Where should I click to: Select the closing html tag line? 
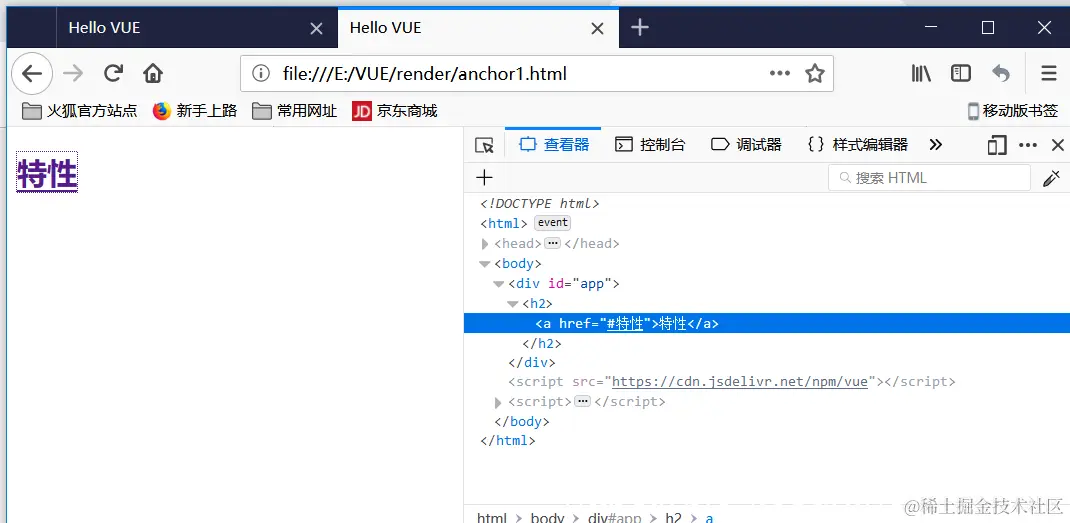coord(508,441)
